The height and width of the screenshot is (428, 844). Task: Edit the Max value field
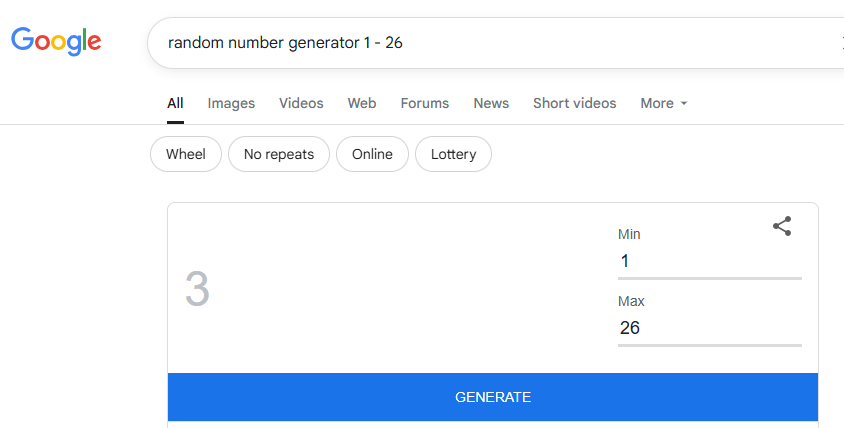tap(709, 329)
